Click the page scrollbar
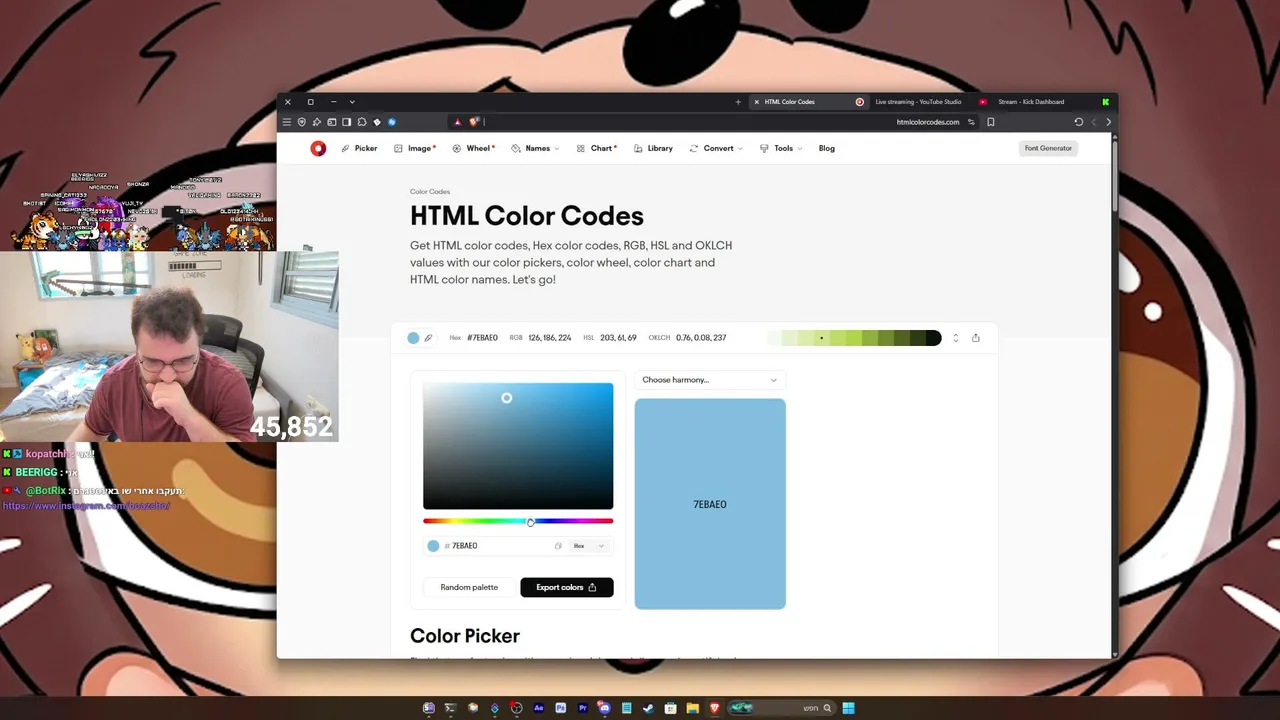The image size is (1280, 720). tap(1113, 175)
